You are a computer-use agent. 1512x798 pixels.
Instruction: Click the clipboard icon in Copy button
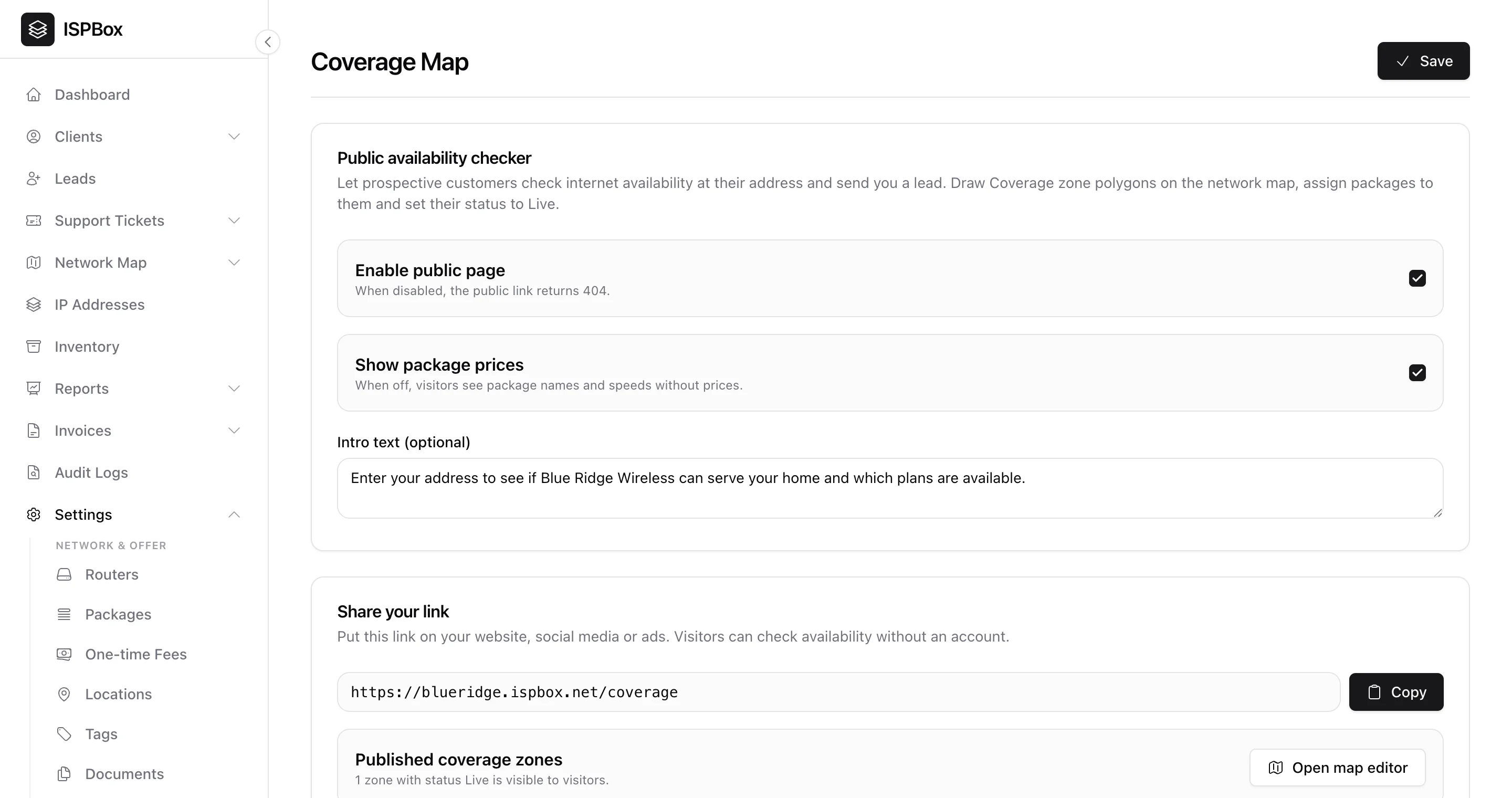(x=1374, y=692)
